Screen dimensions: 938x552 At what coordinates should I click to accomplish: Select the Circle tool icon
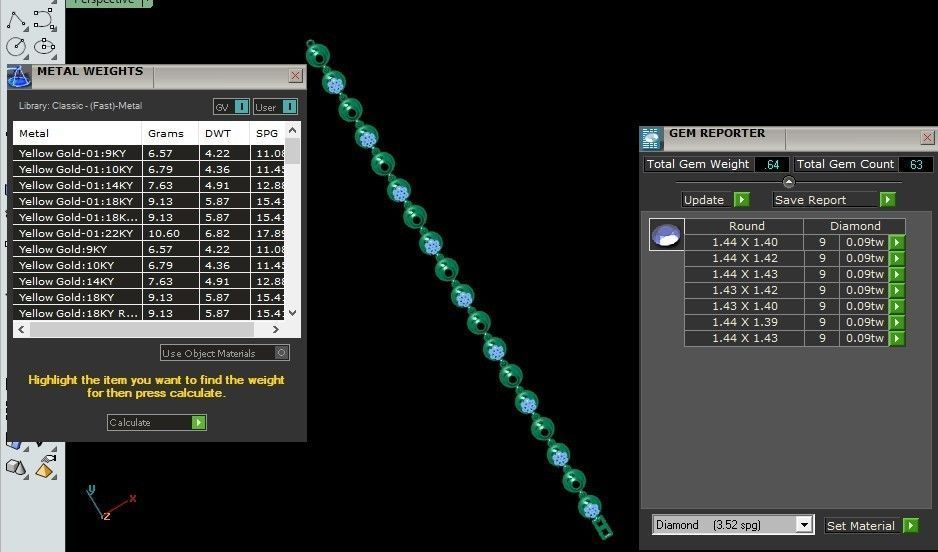(16, 46)
